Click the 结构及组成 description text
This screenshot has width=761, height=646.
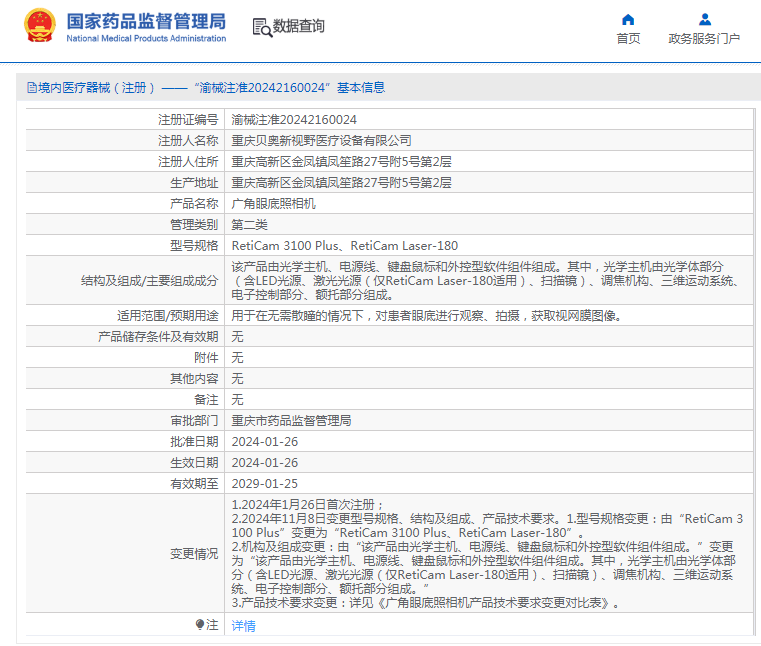(485, 281)
